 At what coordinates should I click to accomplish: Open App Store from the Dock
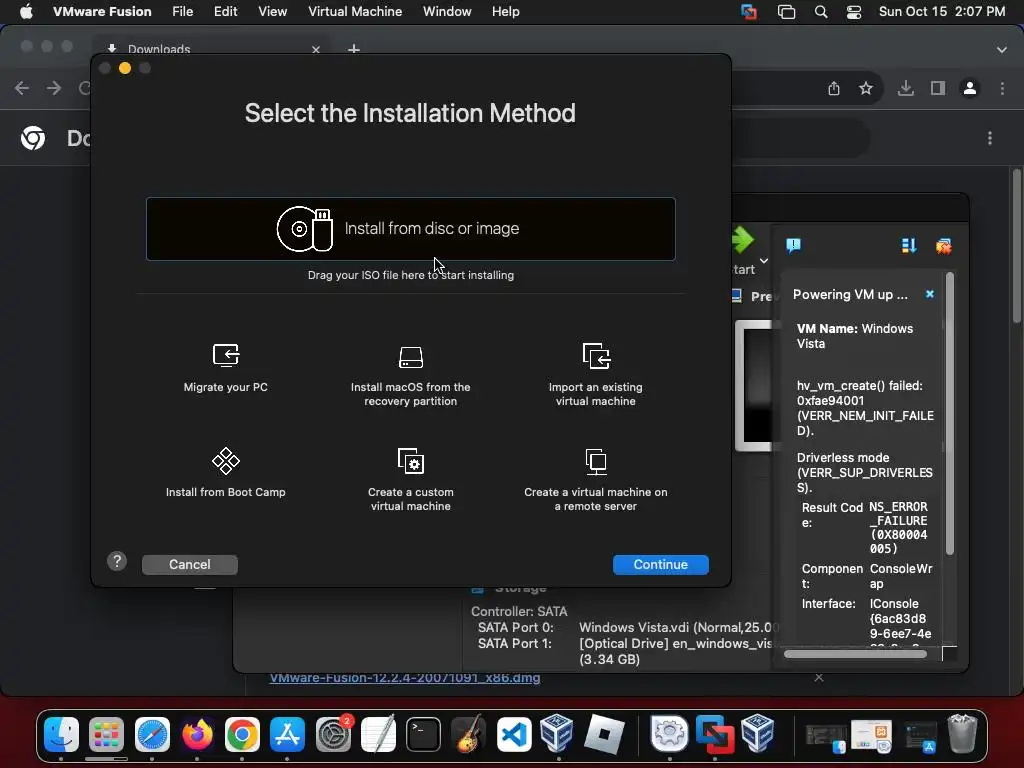point(287,735)
